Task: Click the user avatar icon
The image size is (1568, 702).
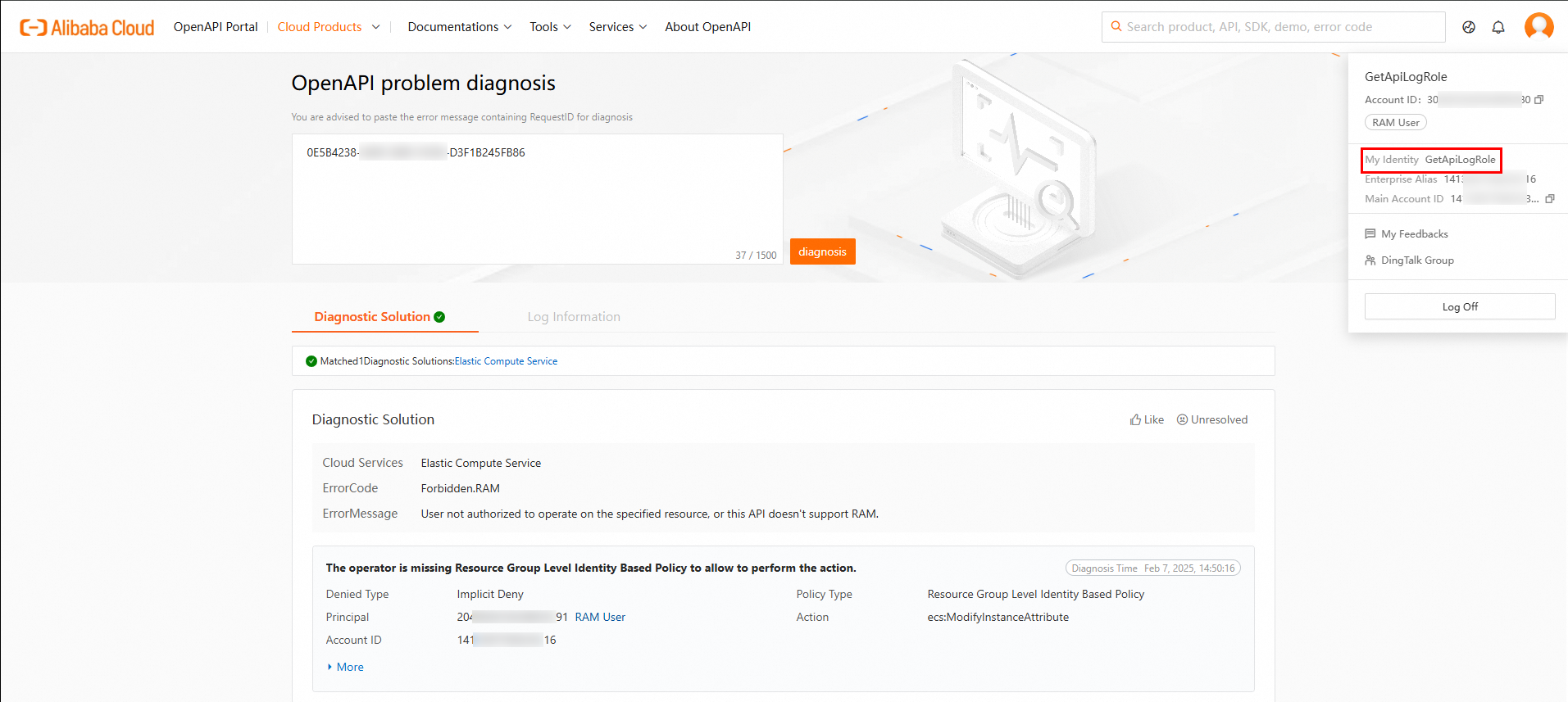Action: (1538, 26)
